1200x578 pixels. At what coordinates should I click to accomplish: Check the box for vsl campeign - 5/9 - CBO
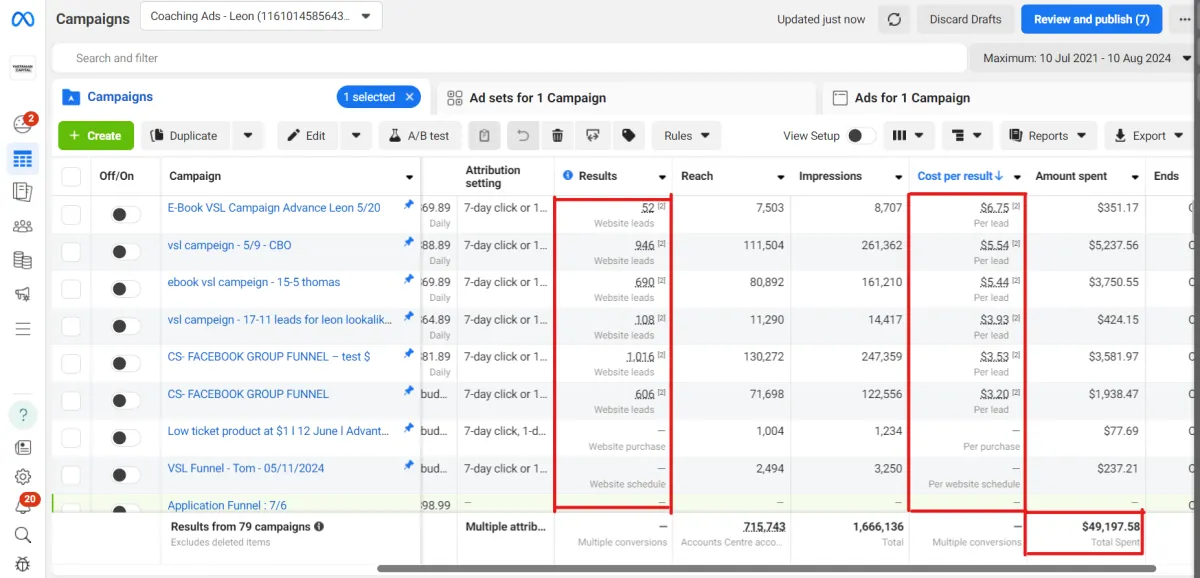pos(71,251)
